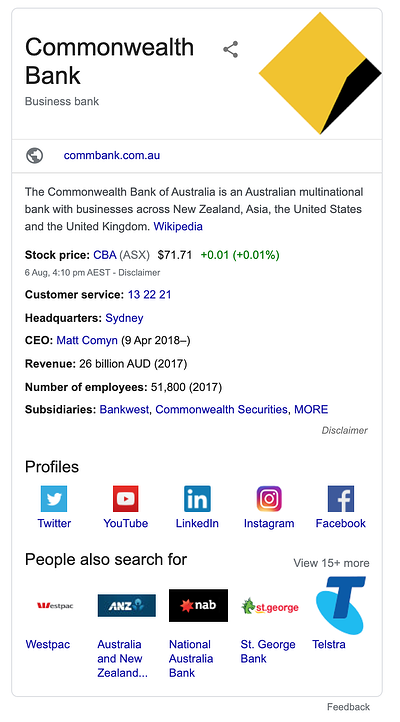The width and height of the screenshot is (400, 722).
Task: Open the Matt Comyn CEO link
Action: coord(87,341)
